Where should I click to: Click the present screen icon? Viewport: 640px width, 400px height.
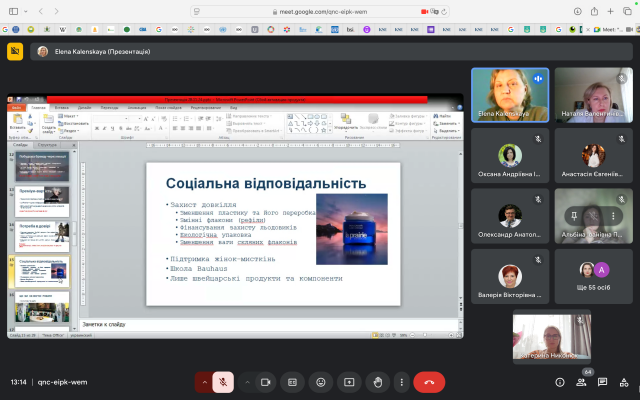point(349,381)
